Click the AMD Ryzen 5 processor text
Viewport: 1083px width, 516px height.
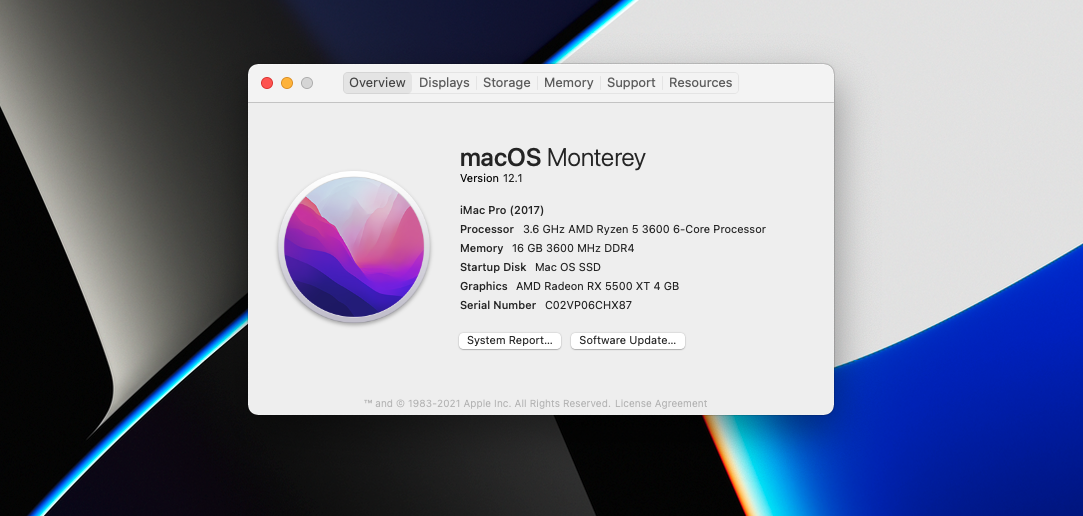tap(644, 229)
